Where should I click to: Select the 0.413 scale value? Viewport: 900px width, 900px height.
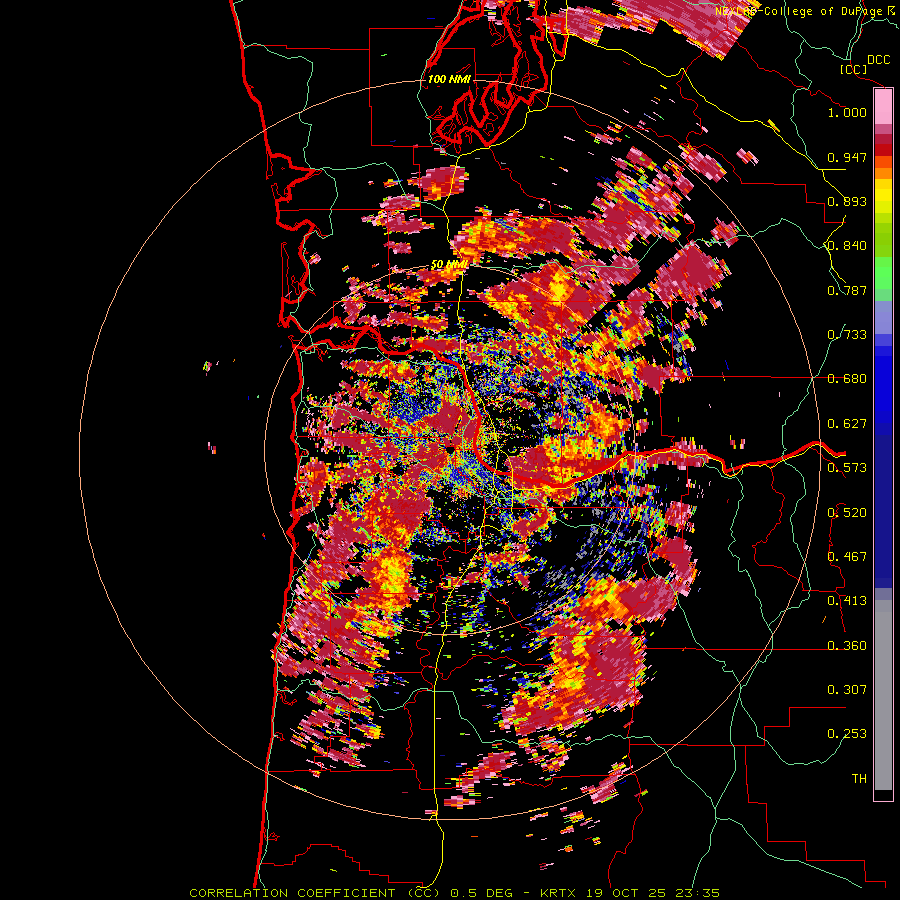847,601
